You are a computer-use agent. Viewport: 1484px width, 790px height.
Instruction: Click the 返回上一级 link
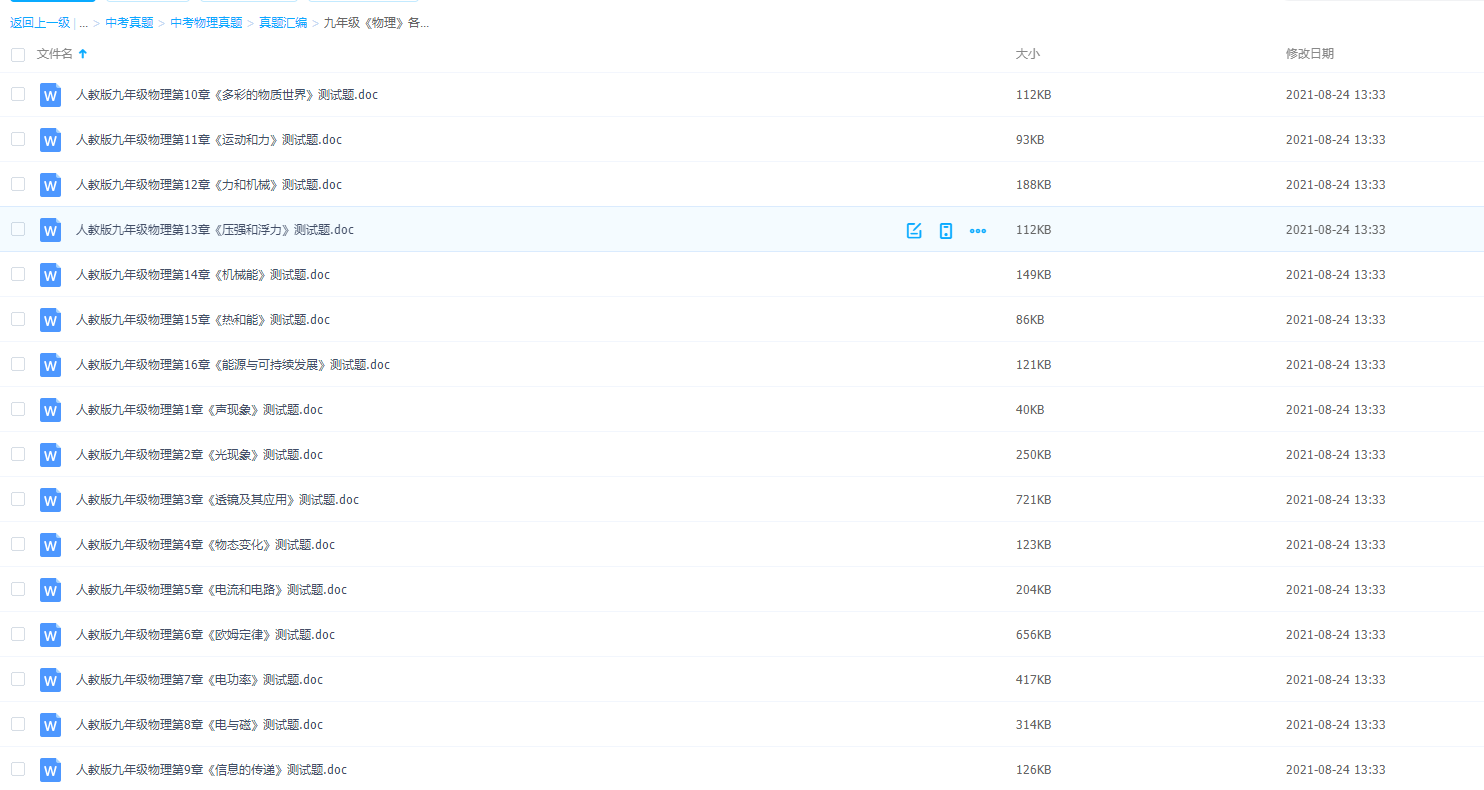pos(39,23)
